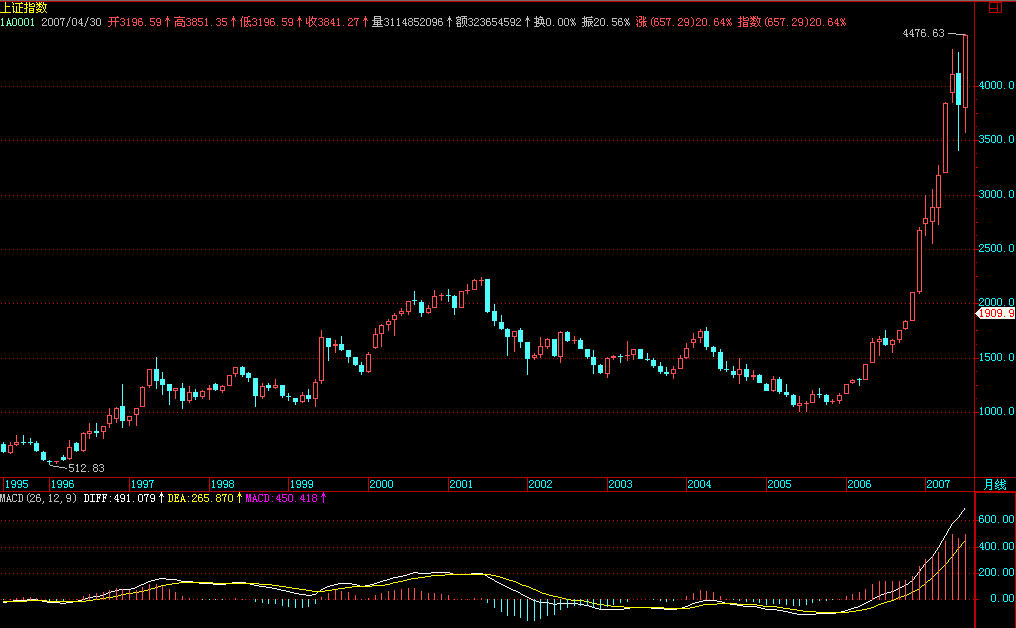1016x628 pixels.
Task: Select the 2001 year marker
Action: [461, 484]
